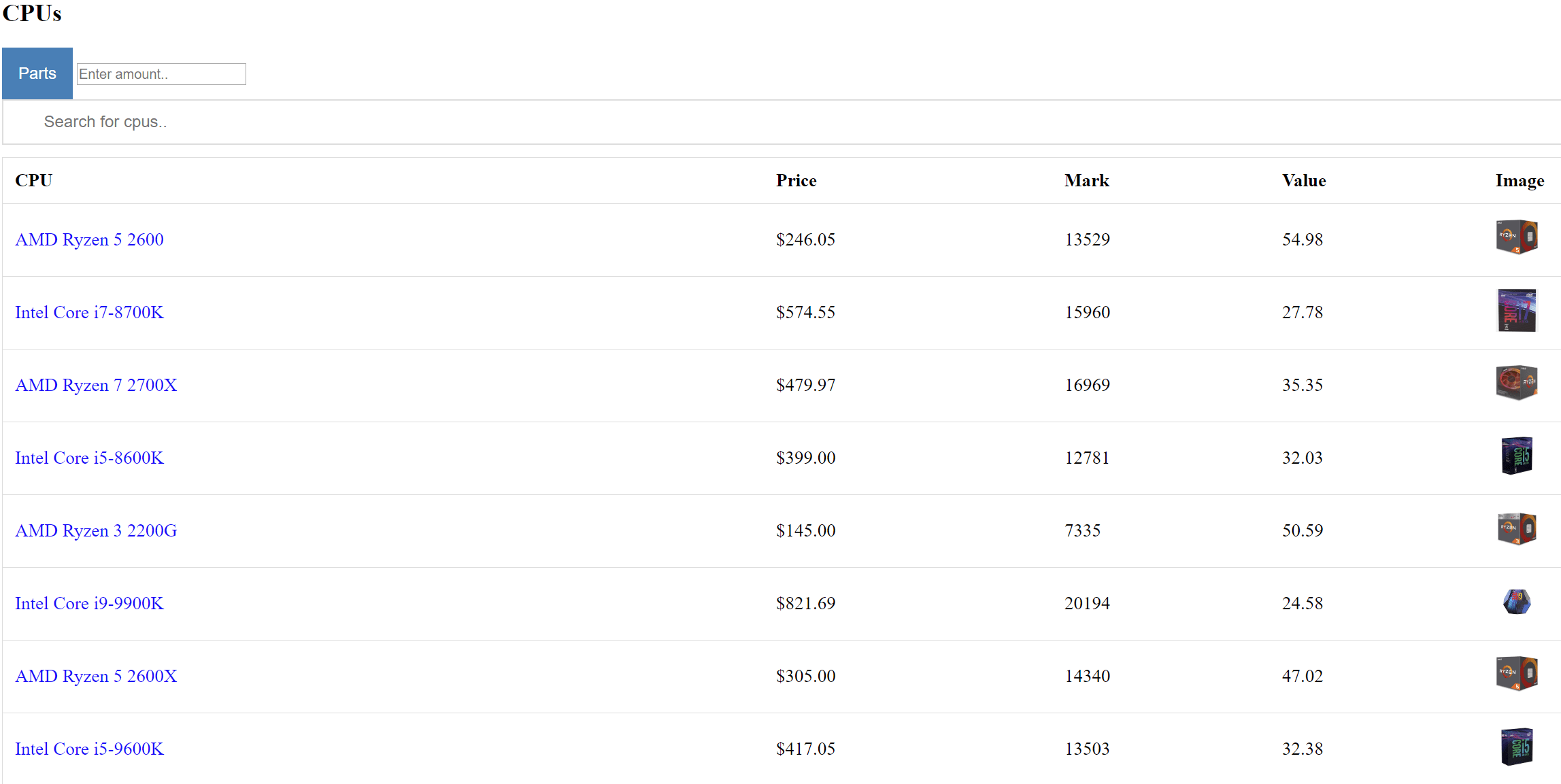Screen dimensions: 1561x784
Task: Sort table by the Value column header
Action: click(x=1303, y=180)
